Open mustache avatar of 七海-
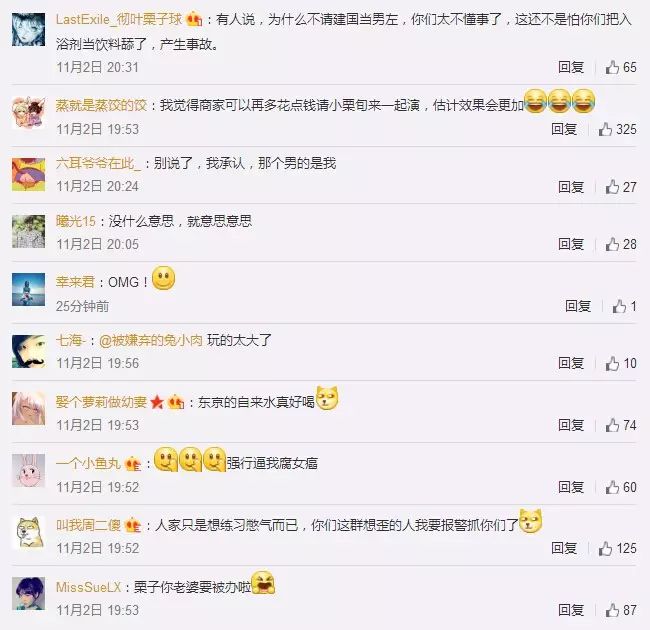Image resolution: width=650 pixels, height=630 pixels. click(x=29, y=351)
